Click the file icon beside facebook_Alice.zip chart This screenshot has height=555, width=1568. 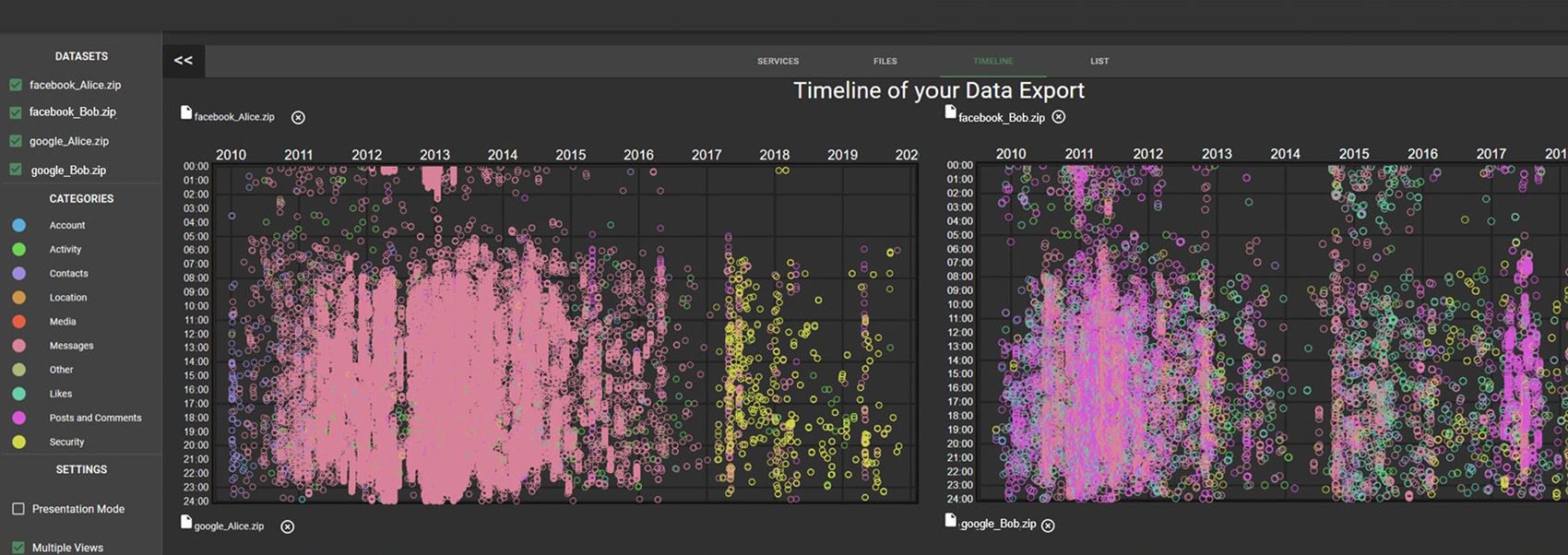(186, 112)
